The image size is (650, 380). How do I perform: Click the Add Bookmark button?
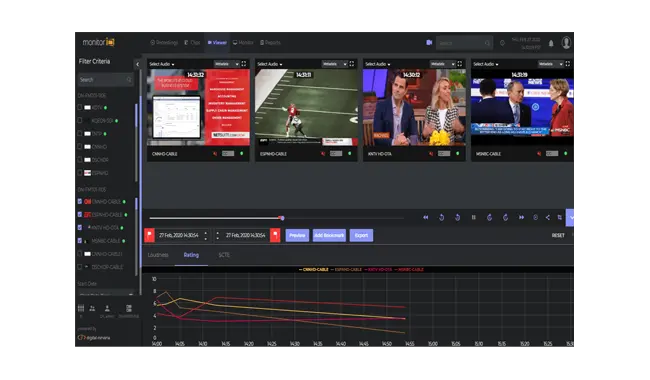click(x=329, y=235)
